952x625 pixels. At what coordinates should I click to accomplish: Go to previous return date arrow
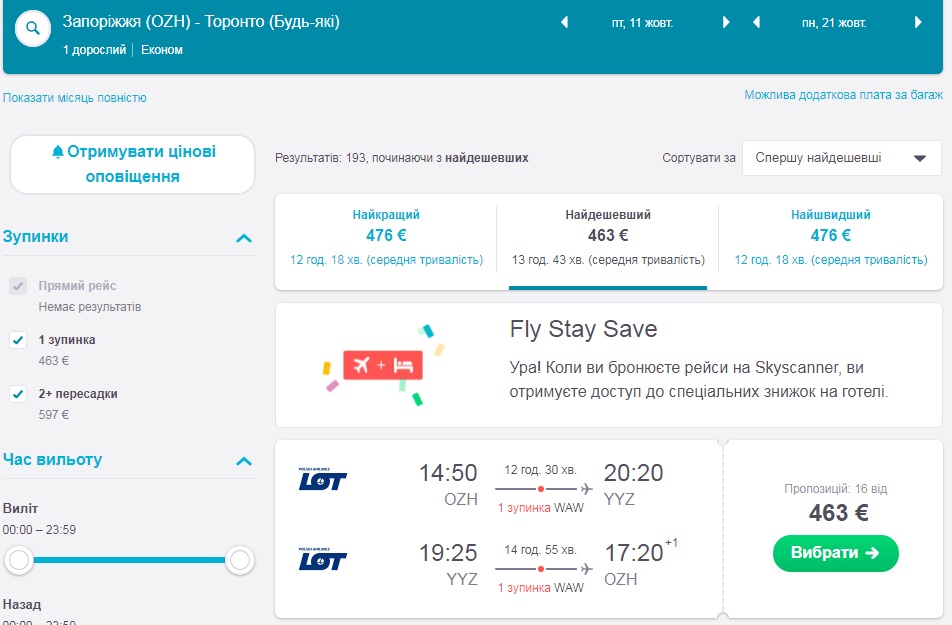click(756, 21)
